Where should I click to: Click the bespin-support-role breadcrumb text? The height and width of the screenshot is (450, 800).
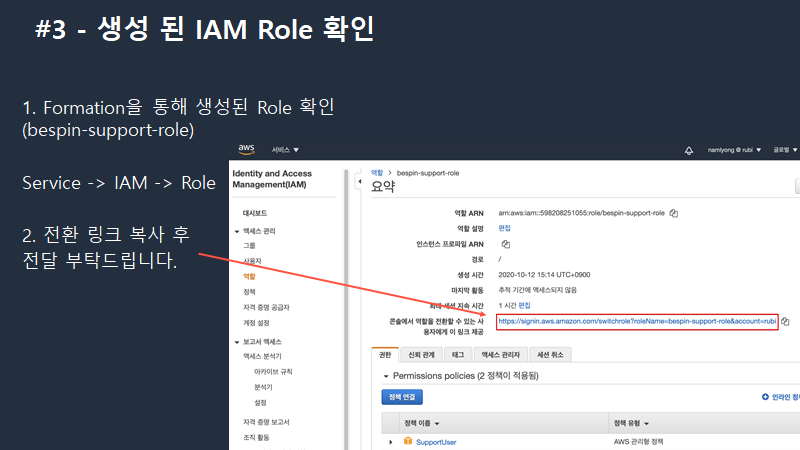pyautogui.click(x=428, y=173)
